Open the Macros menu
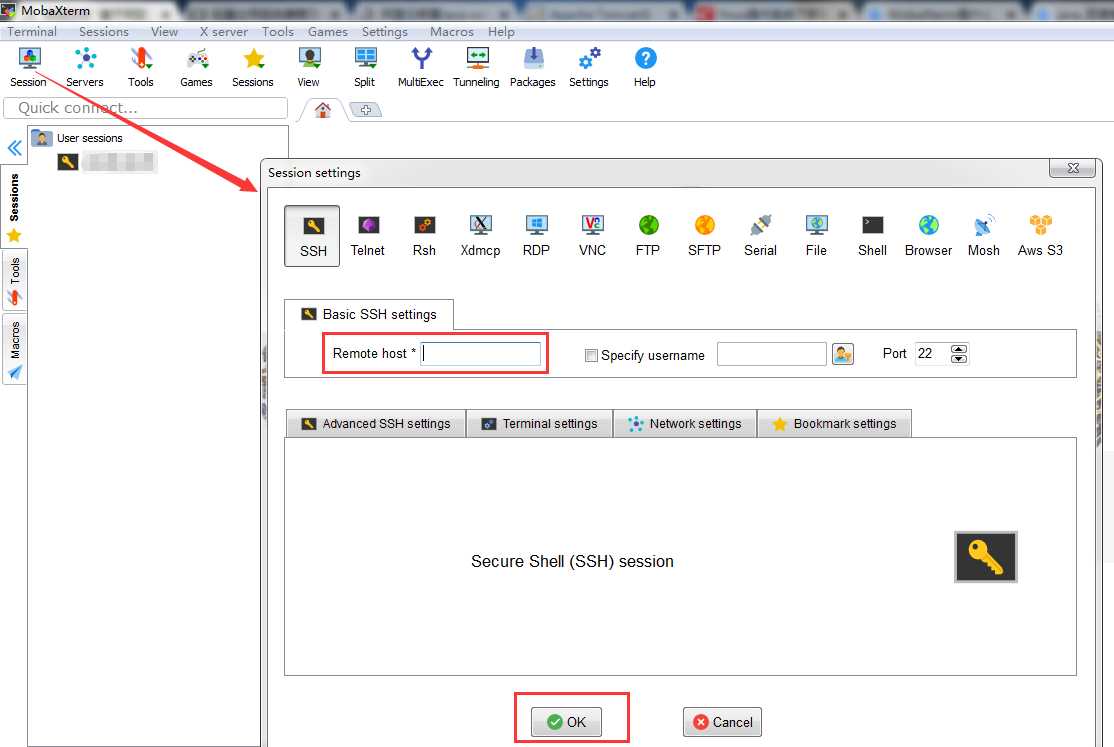This screenshot has width=1114, height=747. [x=451, y=32]
